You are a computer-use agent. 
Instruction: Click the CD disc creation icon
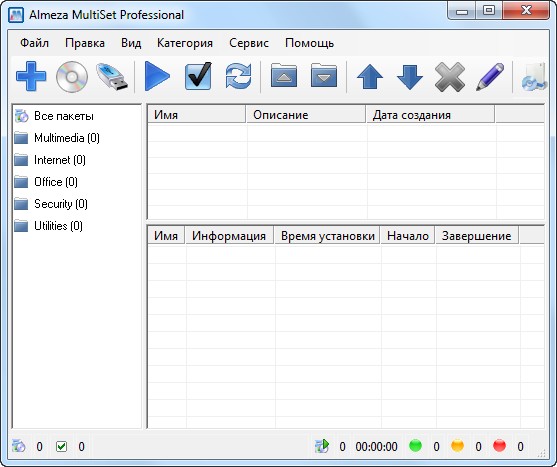[x=72, y=77]
